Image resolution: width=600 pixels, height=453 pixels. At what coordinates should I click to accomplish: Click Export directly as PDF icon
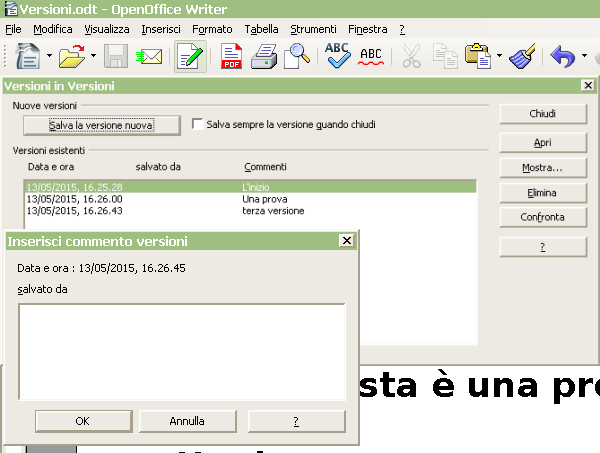(x=232, y=56)
